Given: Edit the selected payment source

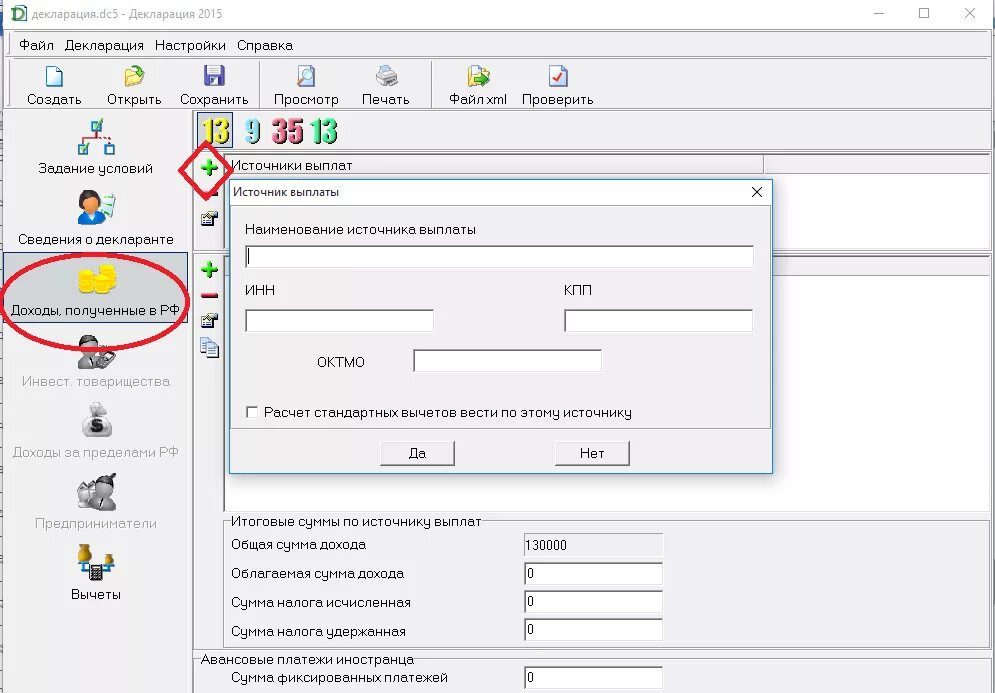Looking at the screenshot, I should click(209, 219).
